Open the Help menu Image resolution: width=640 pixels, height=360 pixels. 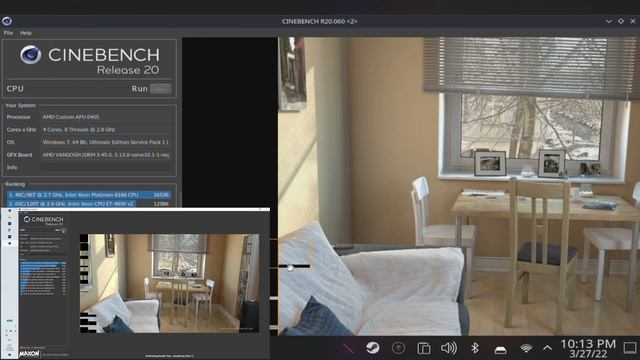26,33
